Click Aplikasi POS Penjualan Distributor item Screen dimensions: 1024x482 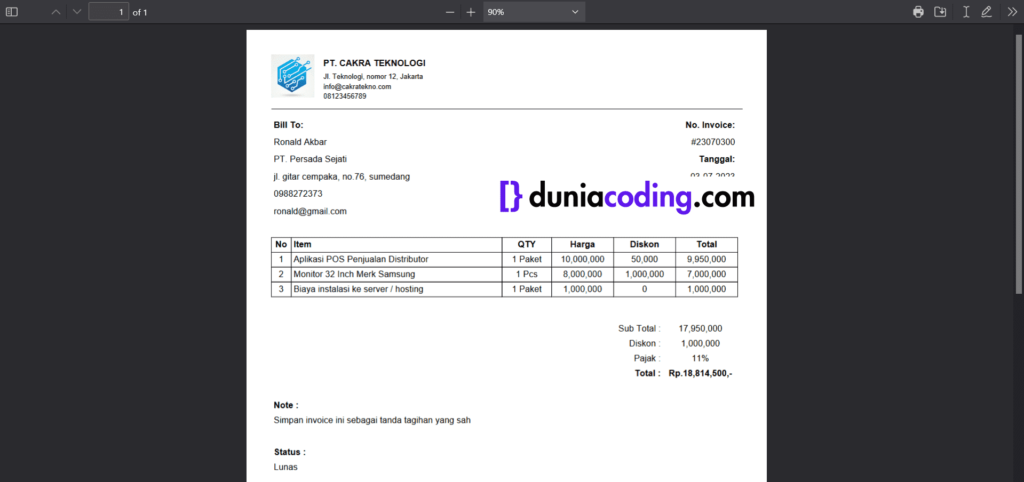[360, 259]
